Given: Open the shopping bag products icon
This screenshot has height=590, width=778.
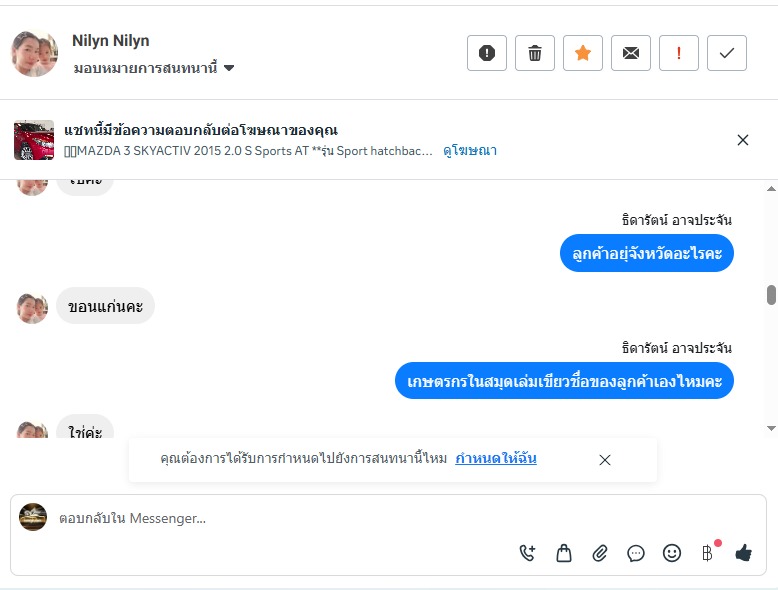Looking at the screenshot, I should 564,553.
